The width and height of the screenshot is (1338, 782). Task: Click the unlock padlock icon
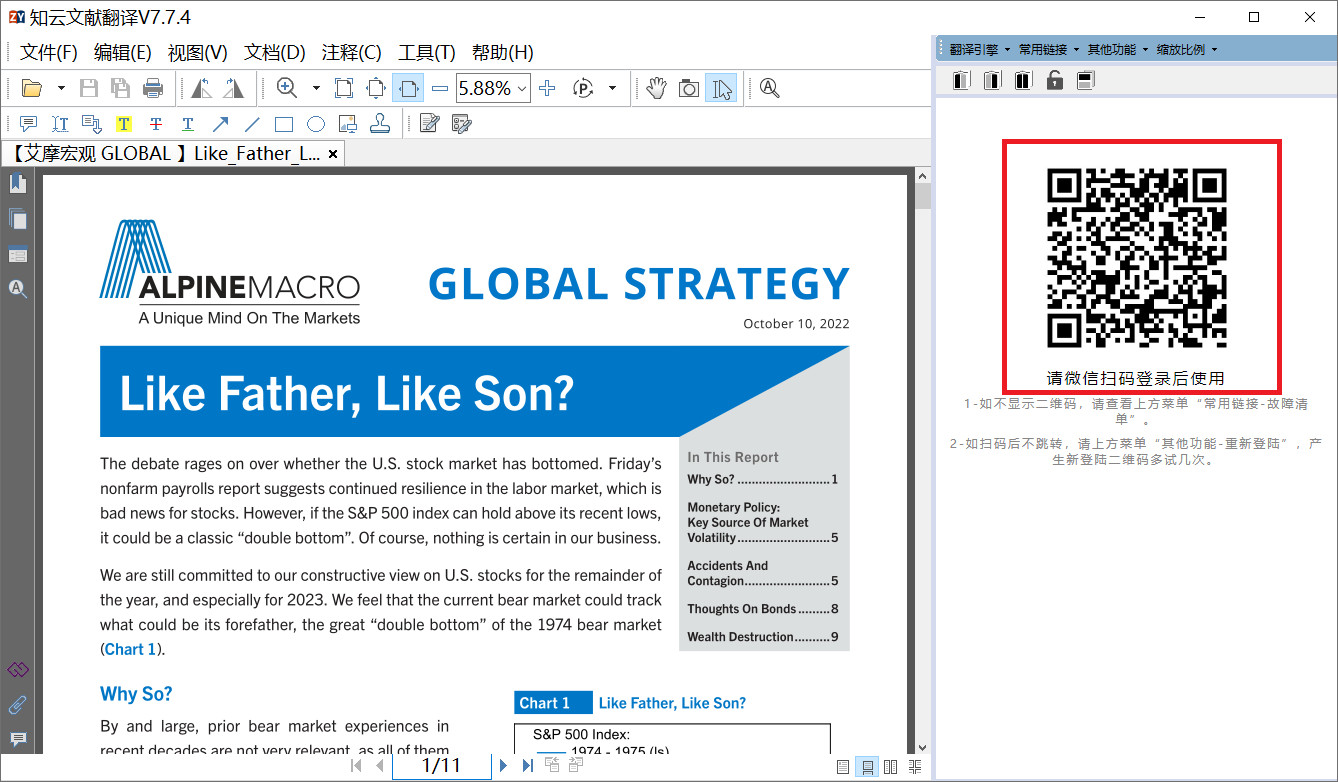(1055, 80)
